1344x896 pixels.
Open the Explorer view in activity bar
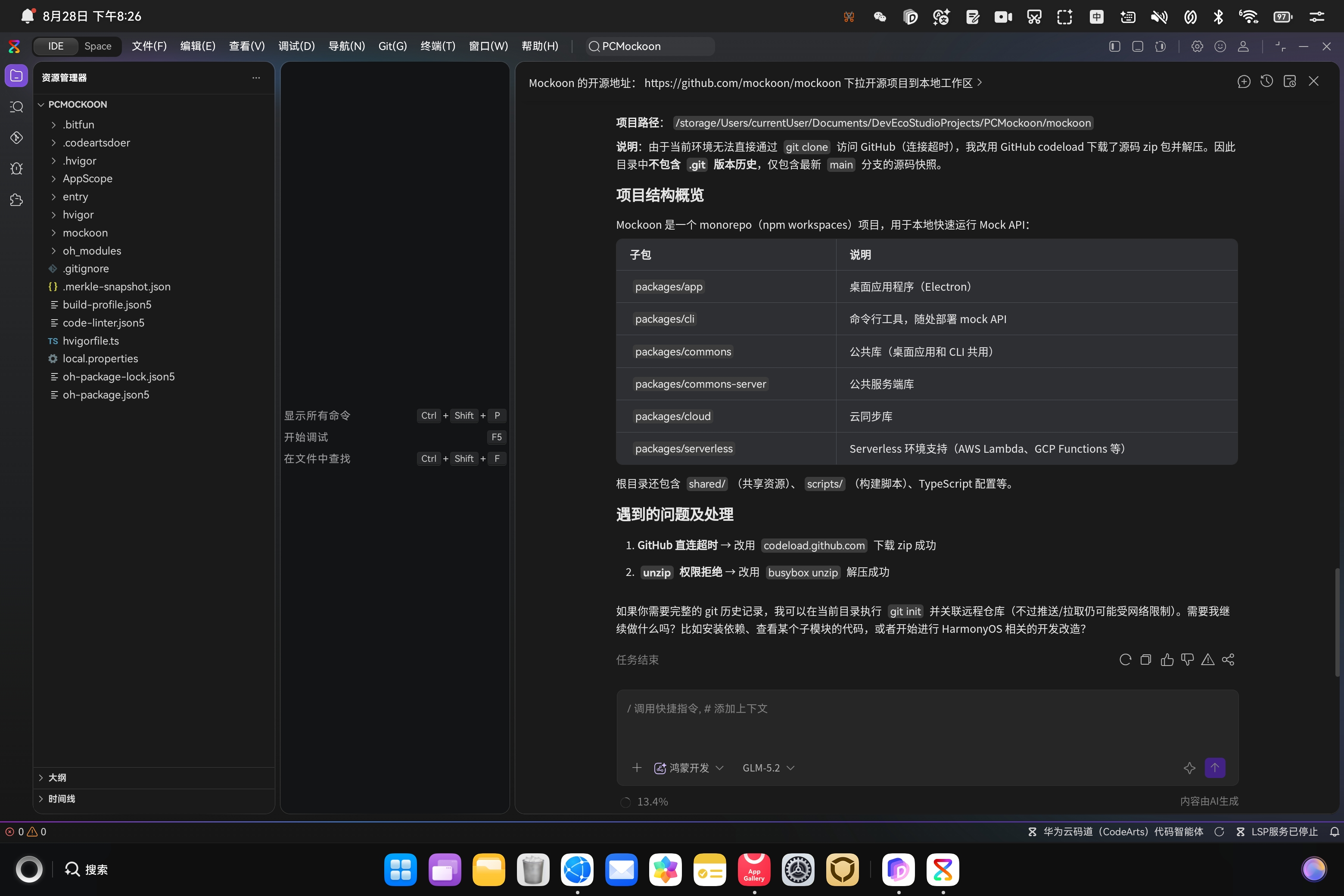(16, 75)
